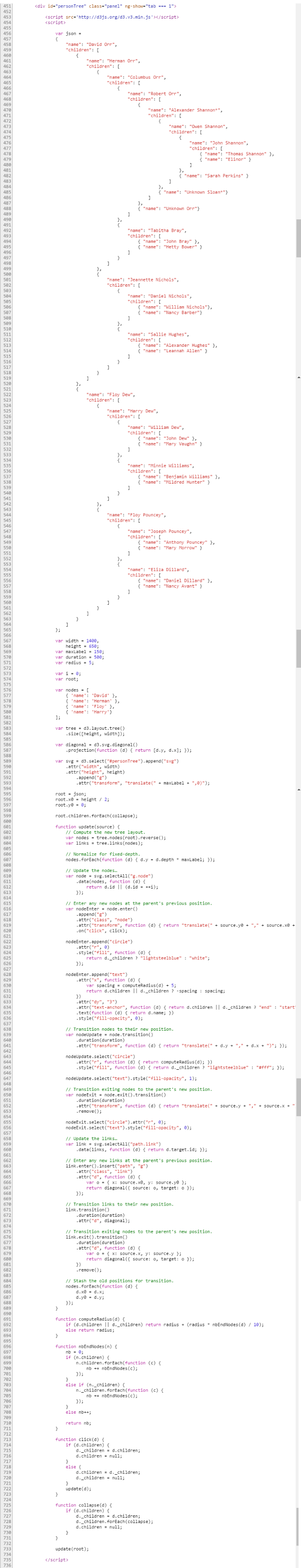Click the "Benjamin Williams" entry
The width and height of the screenshot is (301, 1568).
pyautogui.click(x=180, y=477)
